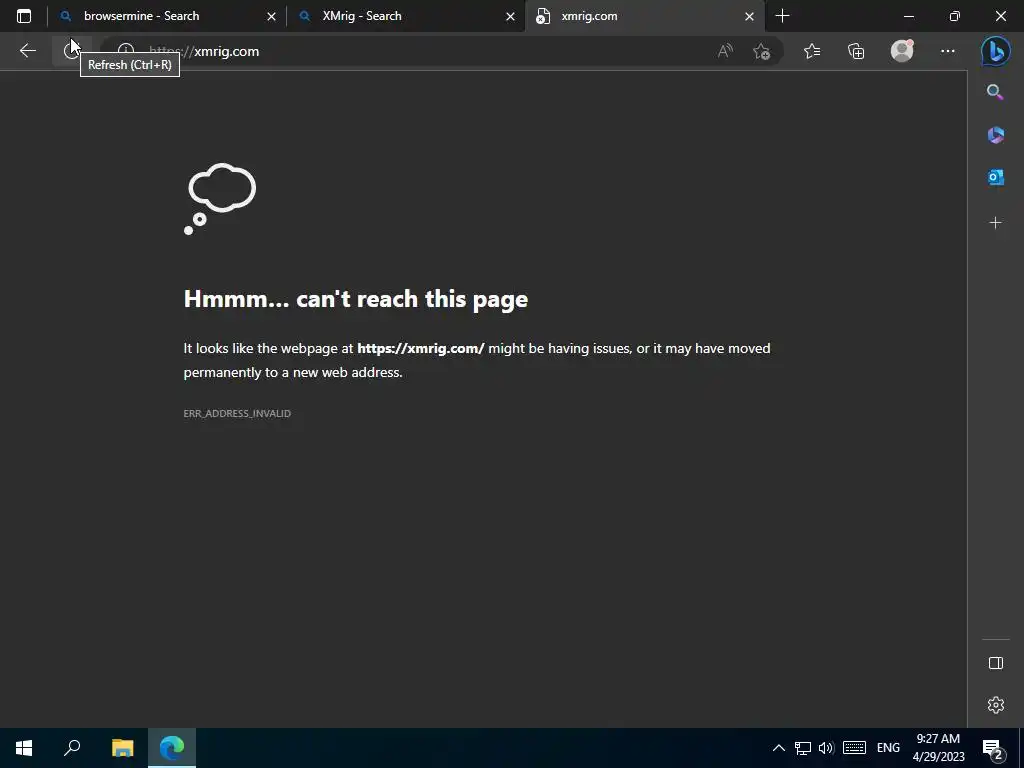Viewport: 1024px width, 768px height.
Task: Click Microsoft Edge taskbar icon
Action: tap(172, 748)
